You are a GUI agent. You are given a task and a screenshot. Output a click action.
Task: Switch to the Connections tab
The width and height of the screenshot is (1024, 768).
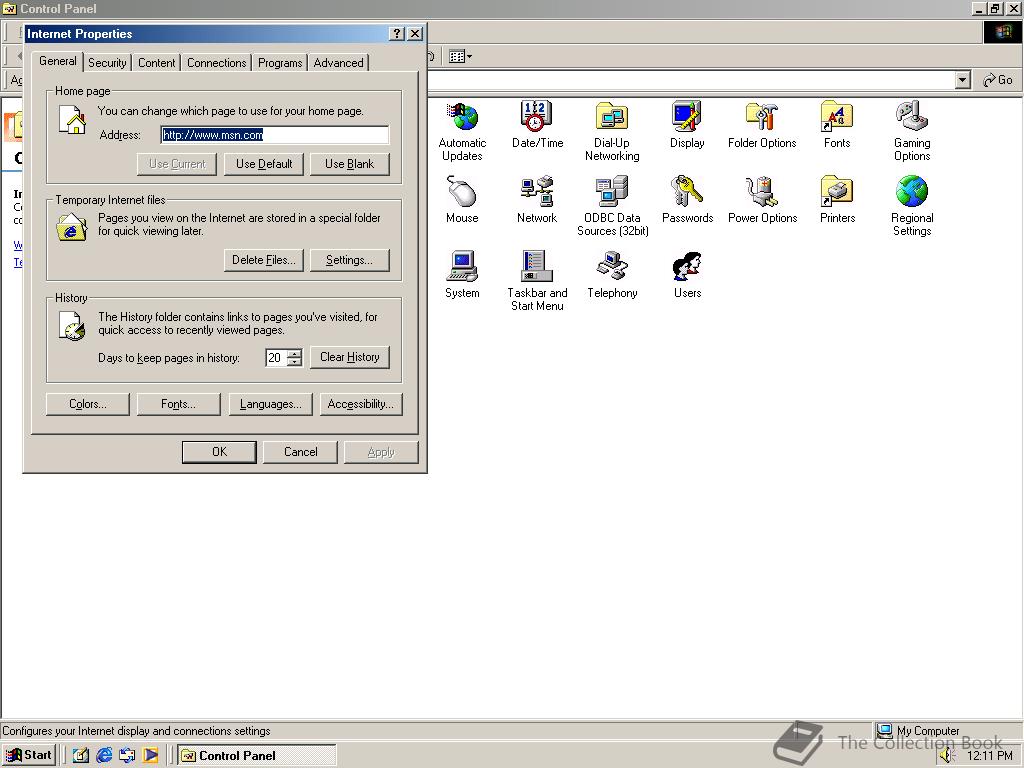click(x=217, y=63)
